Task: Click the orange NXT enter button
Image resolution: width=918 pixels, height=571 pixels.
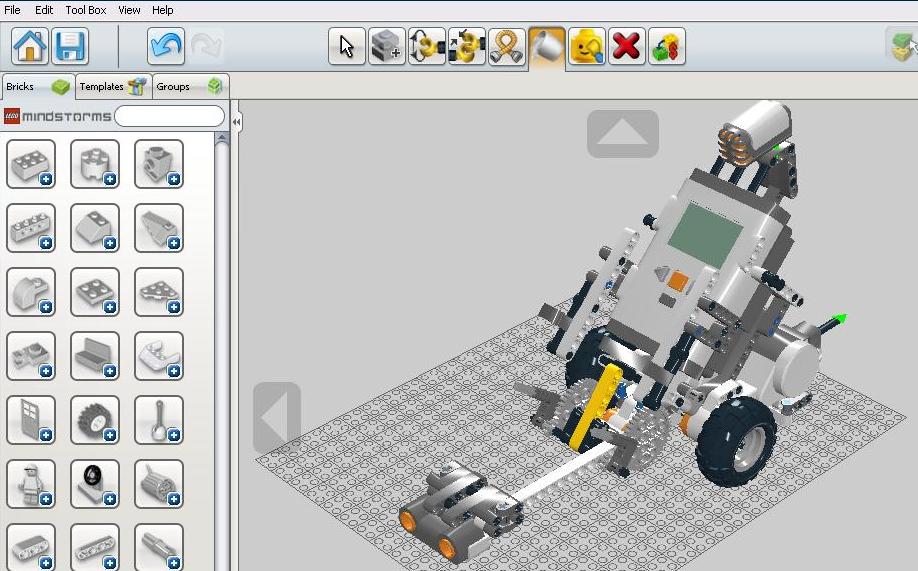Action: (678, 281)
